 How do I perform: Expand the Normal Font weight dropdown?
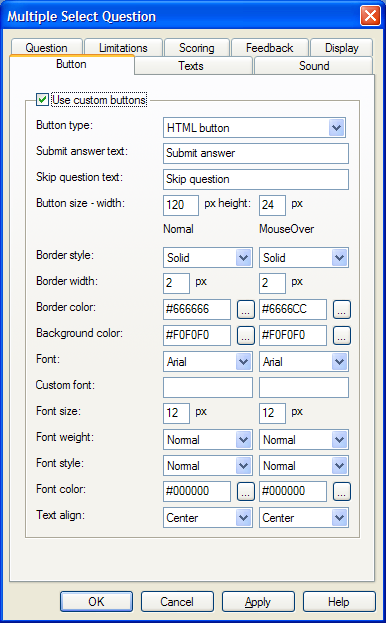click(x=208, y=439)
